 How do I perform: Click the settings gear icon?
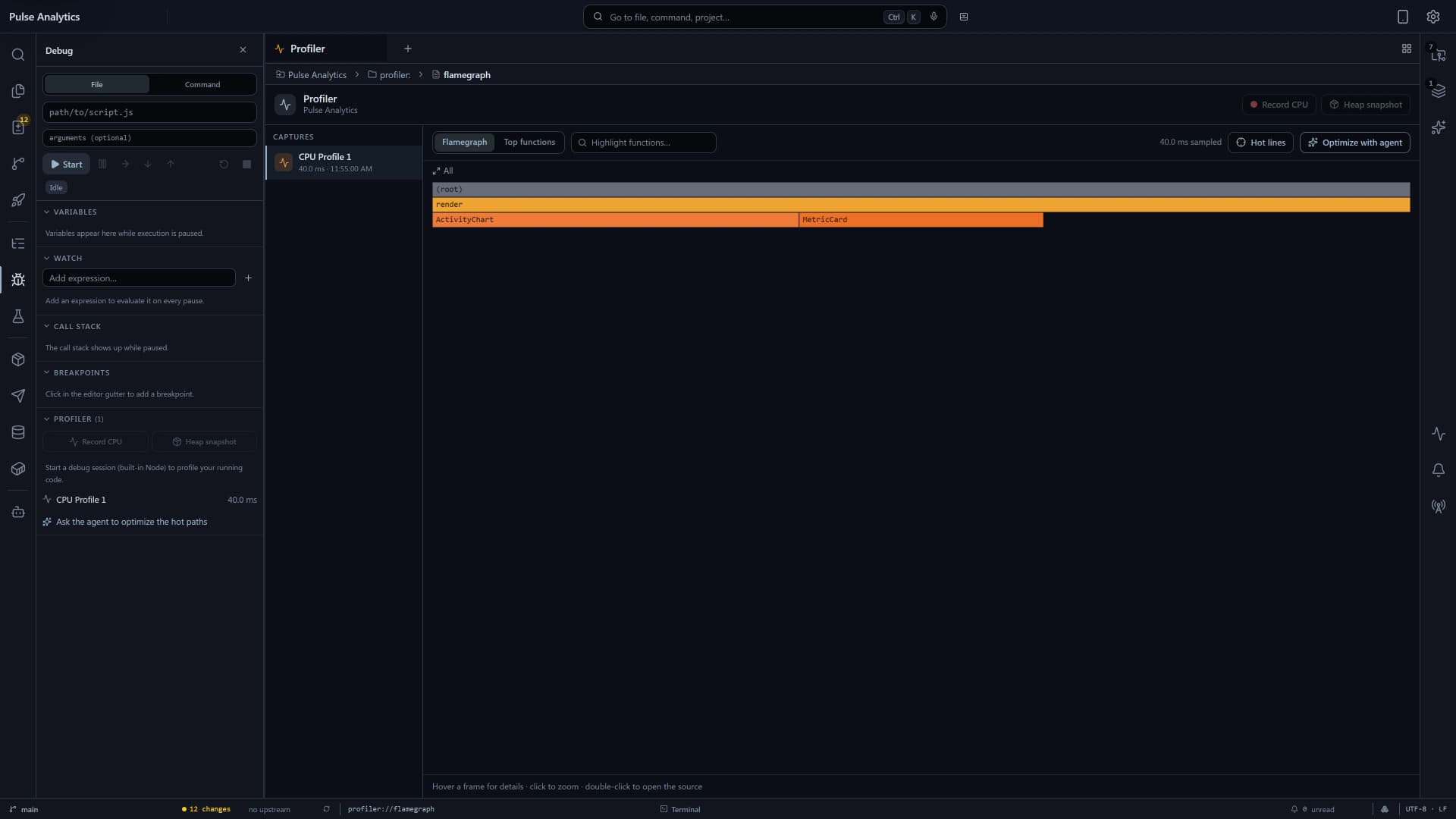pyautogui.click(x=1432, y=17)
